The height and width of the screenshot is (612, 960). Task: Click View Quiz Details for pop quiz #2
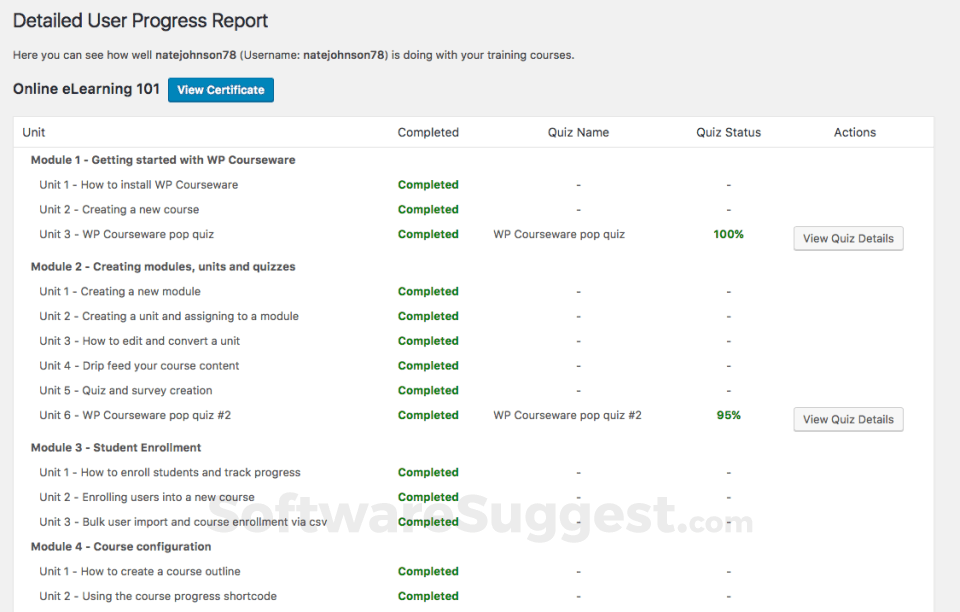(847, 419)
